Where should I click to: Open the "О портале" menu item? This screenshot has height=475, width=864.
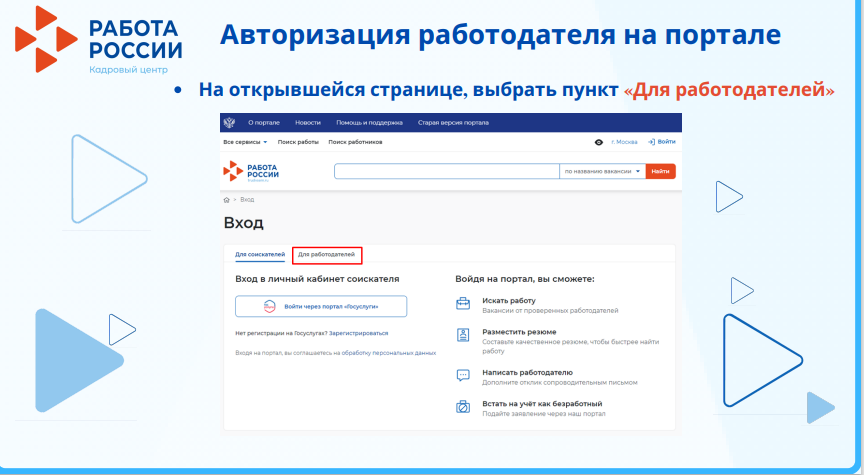pos(264,123)
